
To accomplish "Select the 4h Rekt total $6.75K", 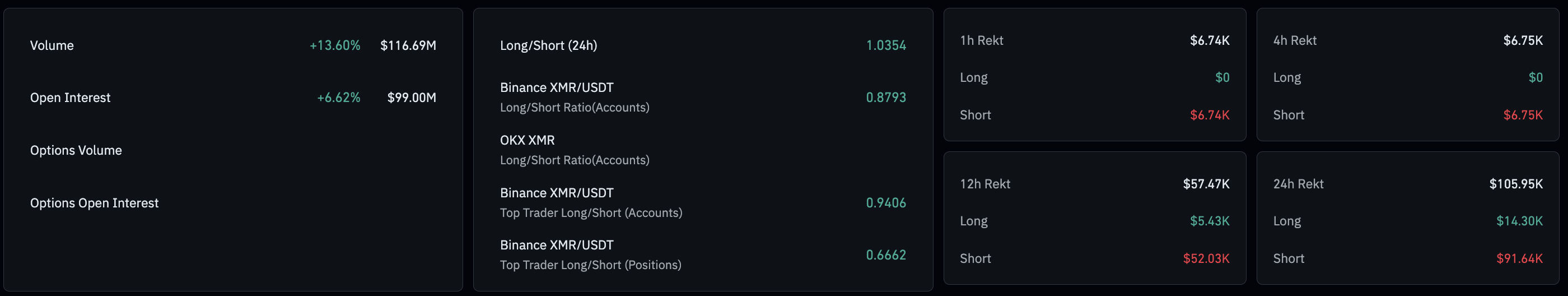I will click(x=1522, y=41).
